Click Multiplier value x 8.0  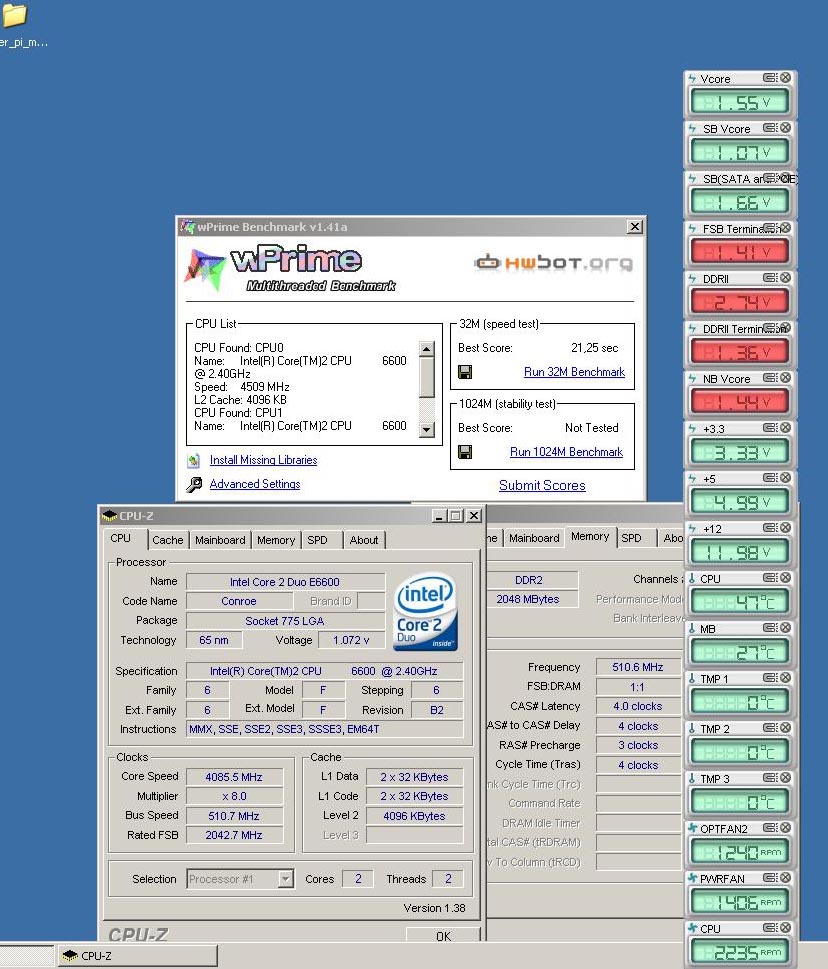pyautogui.click(x=234, y=796)
